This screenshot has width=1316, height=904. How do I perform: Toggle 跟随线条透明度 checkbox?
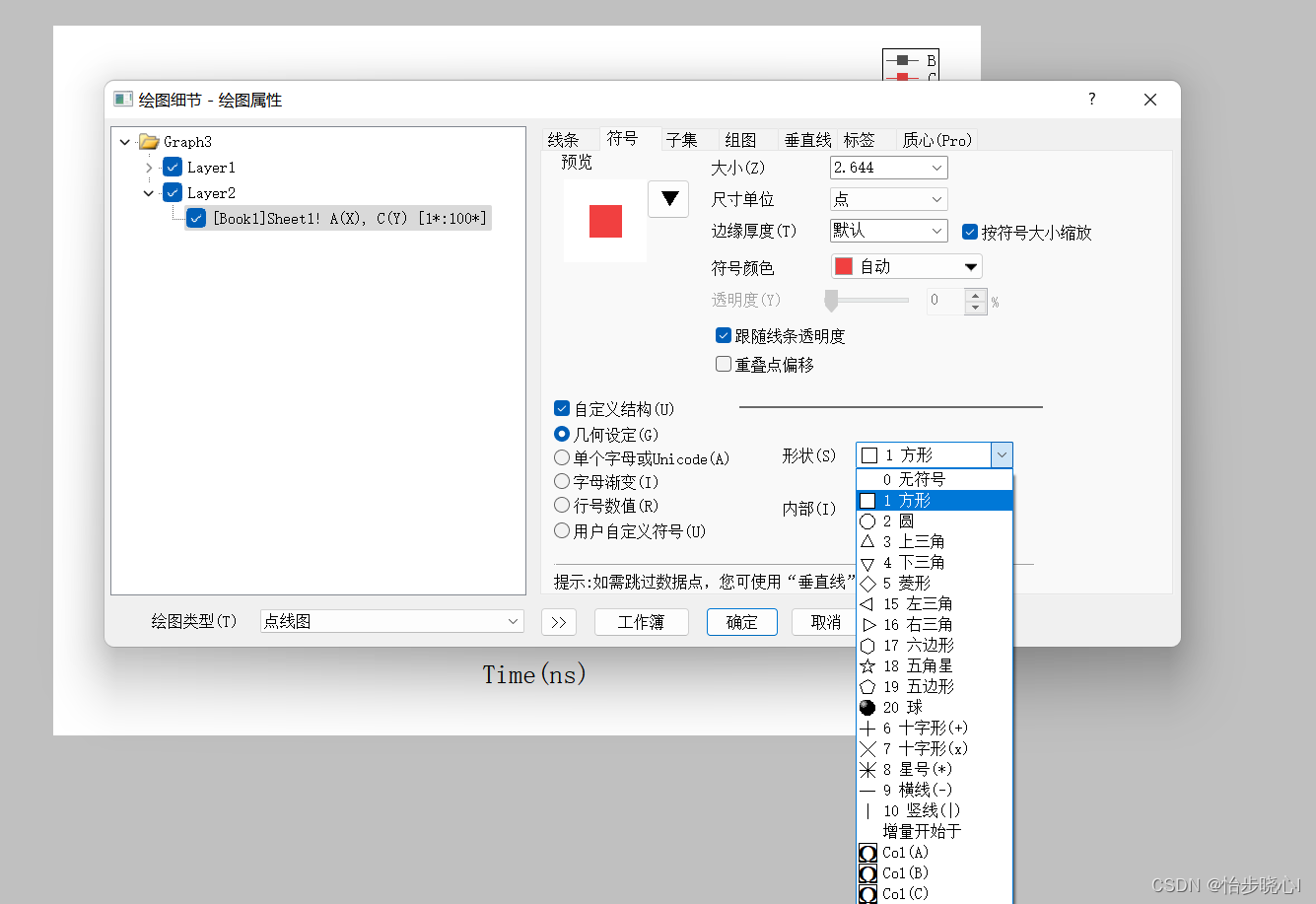[x=724, y=335]
